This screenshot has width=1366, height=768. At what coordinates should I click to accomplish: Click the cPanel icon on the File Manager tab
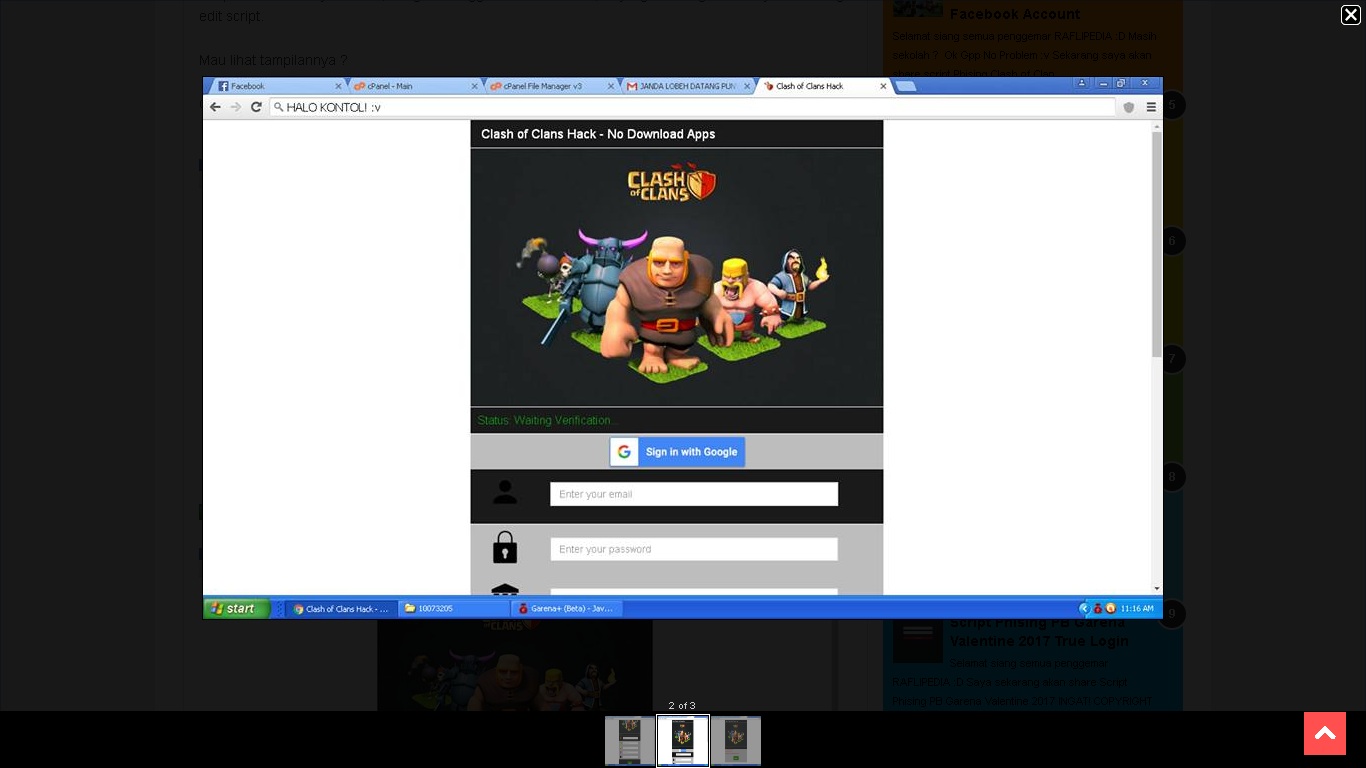(495, 86)
